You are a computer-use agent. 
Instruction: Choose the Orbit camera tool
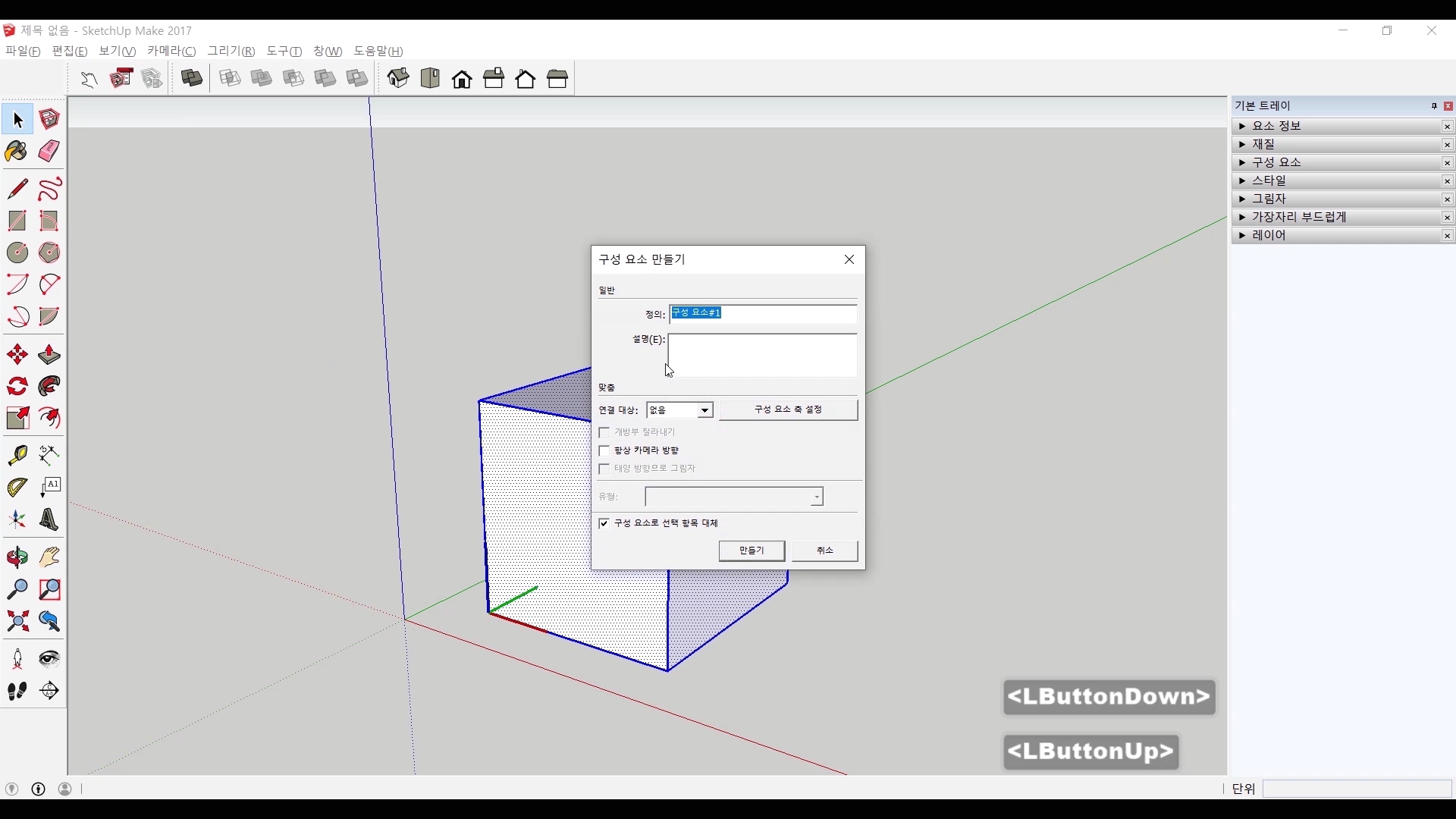(x=17, y=558)
